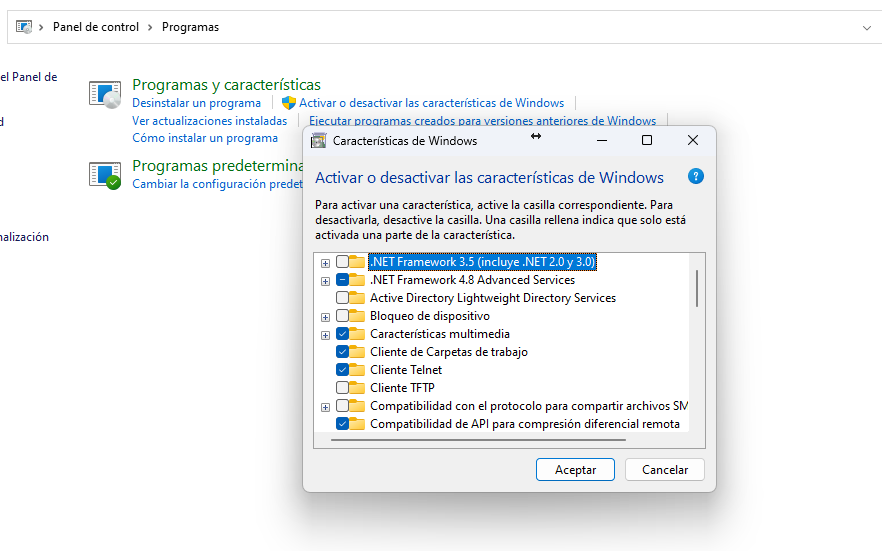The height and width of the screenshot is (551, 882).
Task: Click chevron before Panel de control in breadcrumb
Action: tap(41, 27)
